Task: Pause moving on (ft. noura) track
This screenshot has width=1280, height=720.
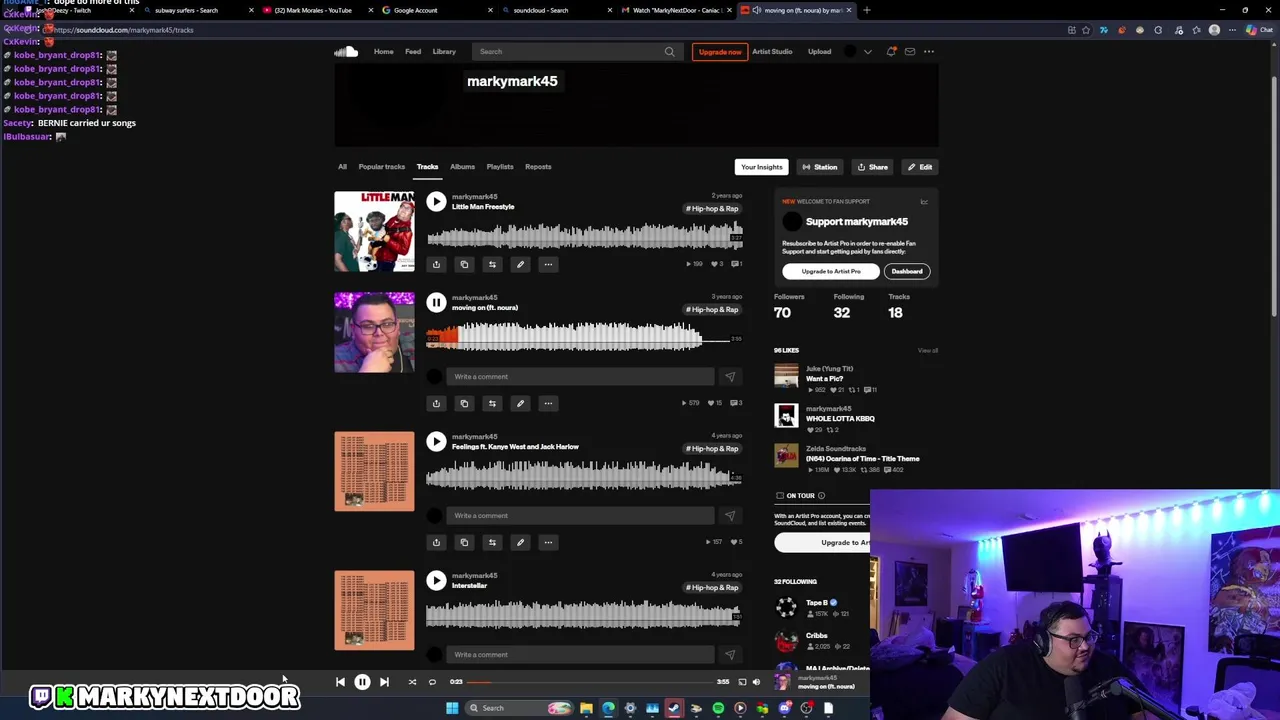Action: [x=436, y=302]
